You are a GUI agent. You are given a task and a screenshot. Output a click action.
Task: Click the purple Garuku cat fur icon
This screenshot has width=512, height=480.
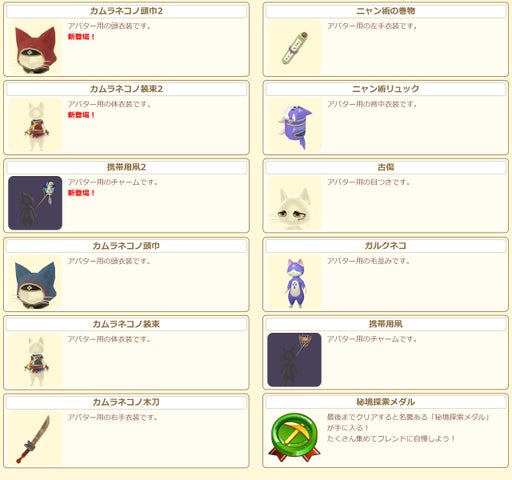tap(294, 282)
